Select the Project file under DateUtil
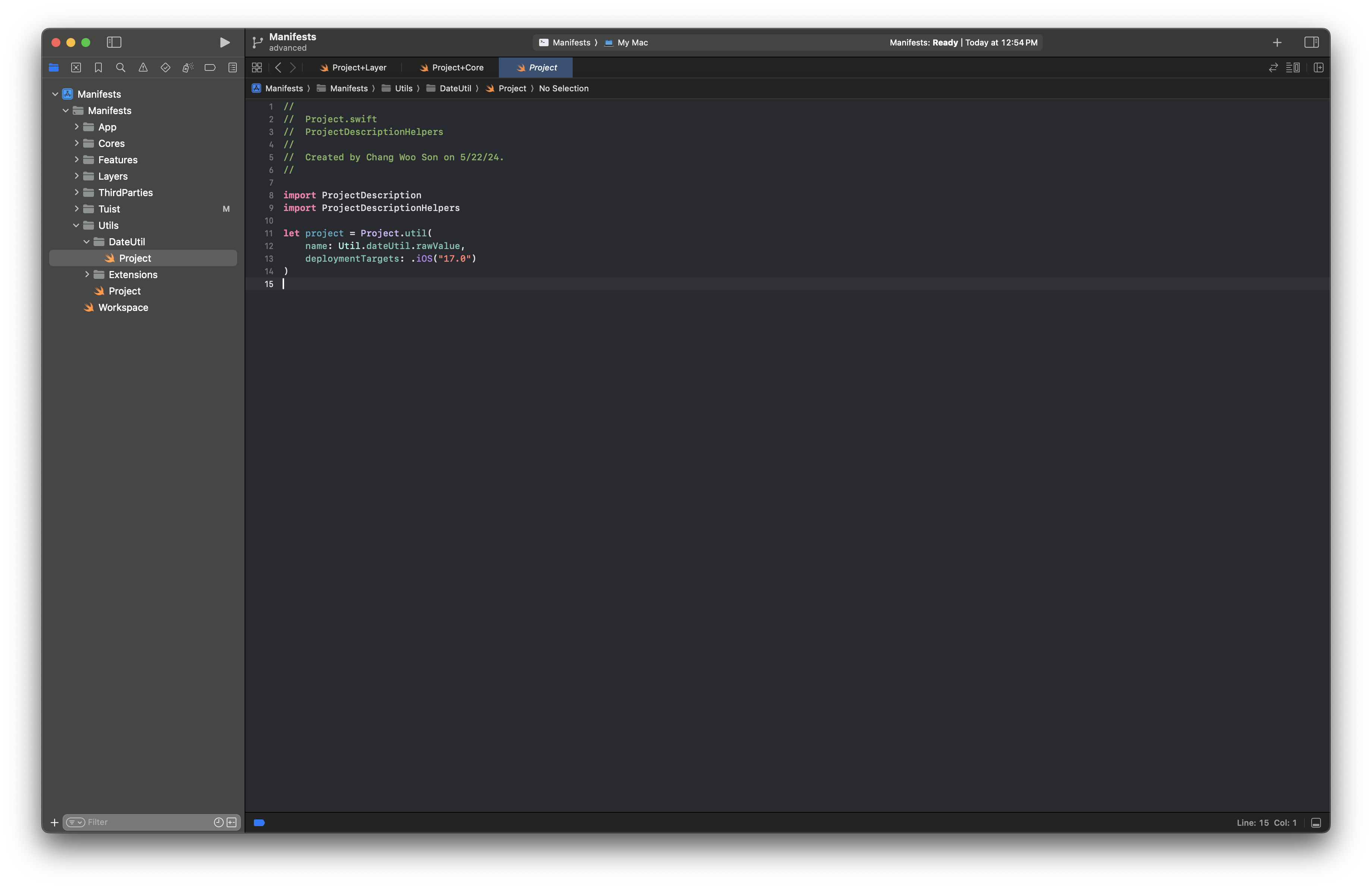The height and width of the screenshot is (888, 1372). pyautogui.click(x=143, y=258)
